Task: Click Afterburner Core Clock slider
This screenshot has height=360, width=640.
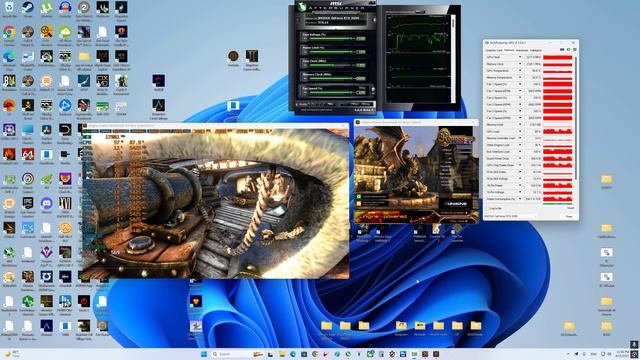Action: click(331, 65)
